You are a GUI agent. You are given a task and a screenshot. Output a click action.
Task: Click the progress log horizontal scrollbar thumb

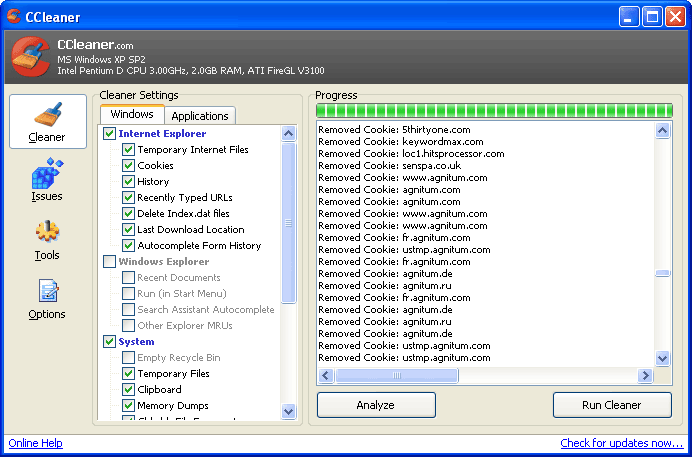tap(397, 375)
